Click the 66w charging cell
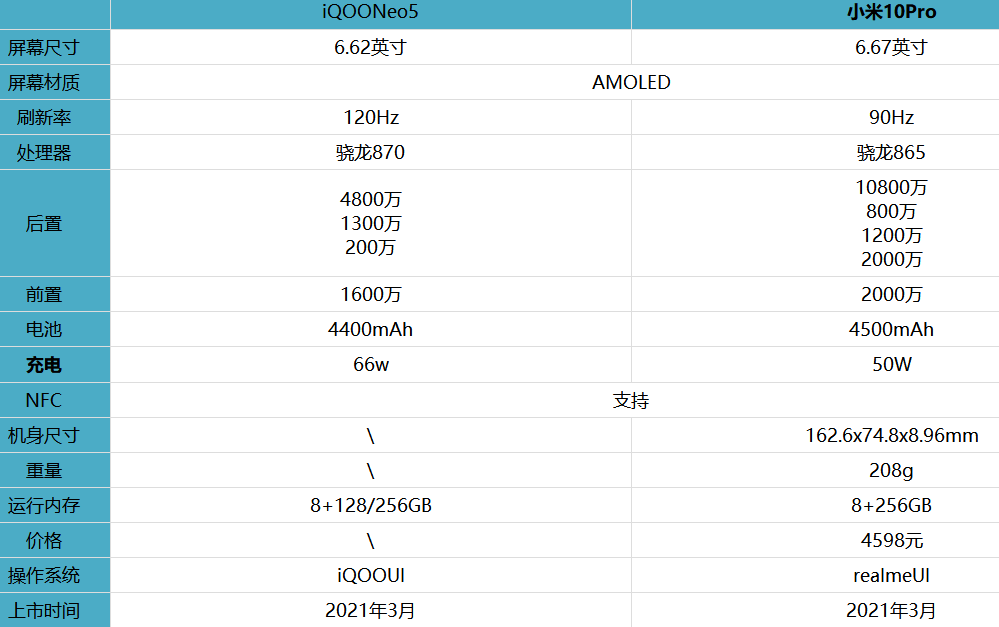999x627 pixels. (x=371, y=364)
